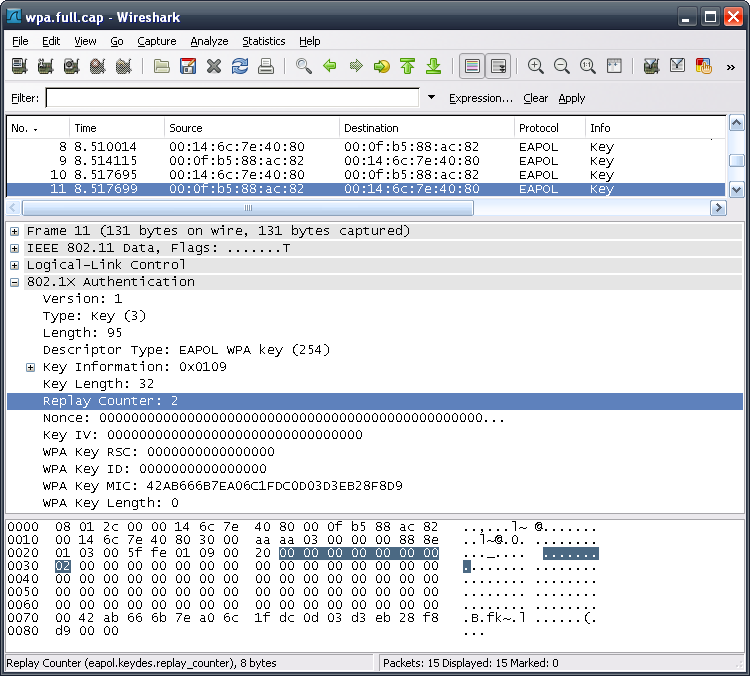
Task: Open a capture file folder icon
Action: pyautogui.click(x=162, y=66)
